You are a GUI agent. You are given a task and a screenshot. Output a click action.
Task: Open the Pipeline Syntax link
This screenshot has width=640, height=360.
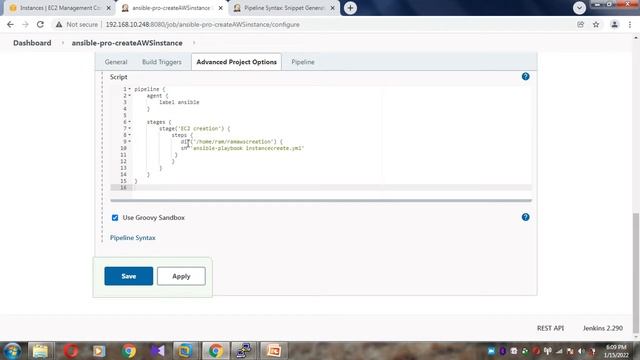pyautogui.click(x=133, y=238)
